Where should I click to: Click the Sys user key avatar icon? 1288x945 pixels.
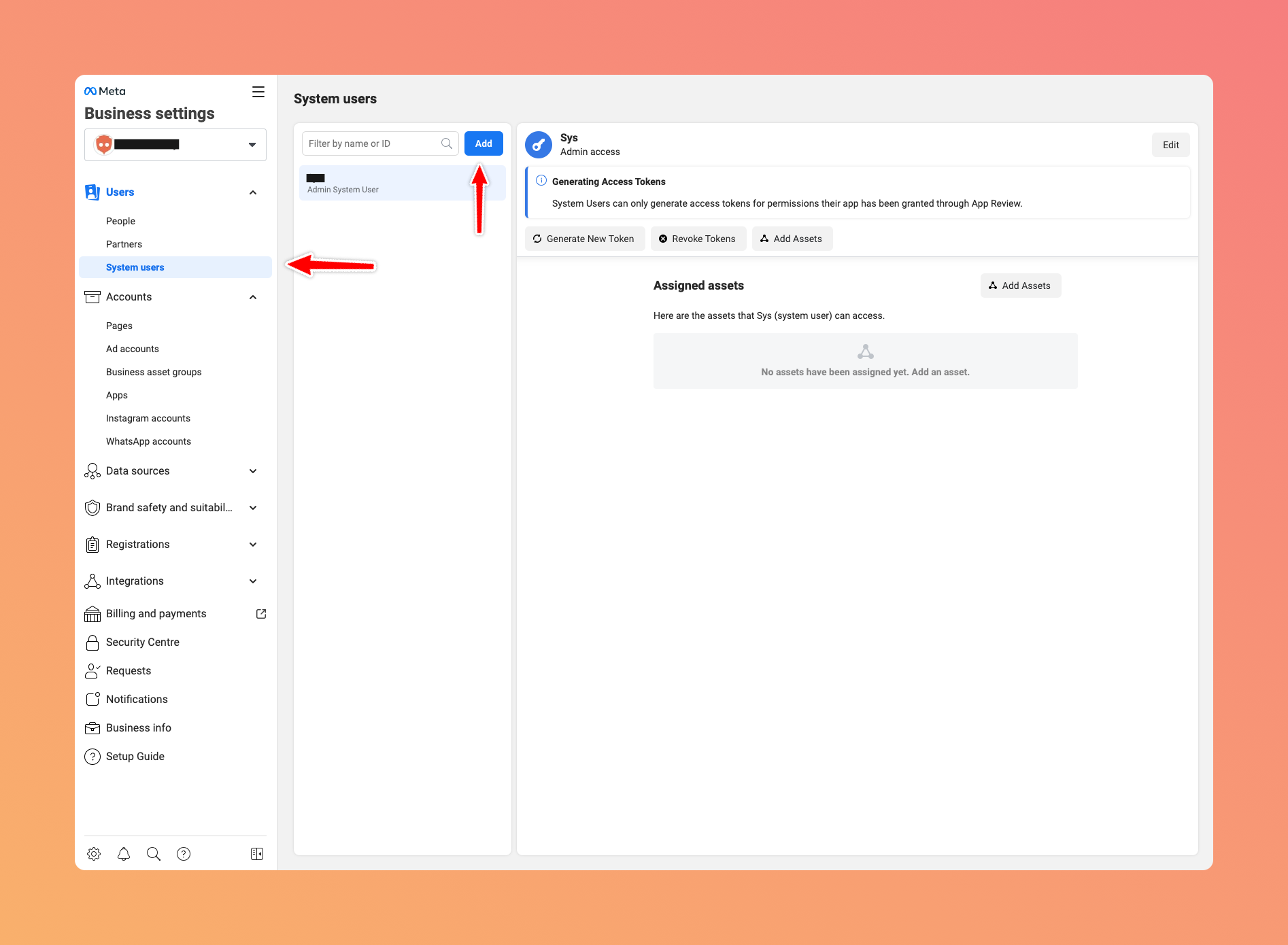coord(539,145)
